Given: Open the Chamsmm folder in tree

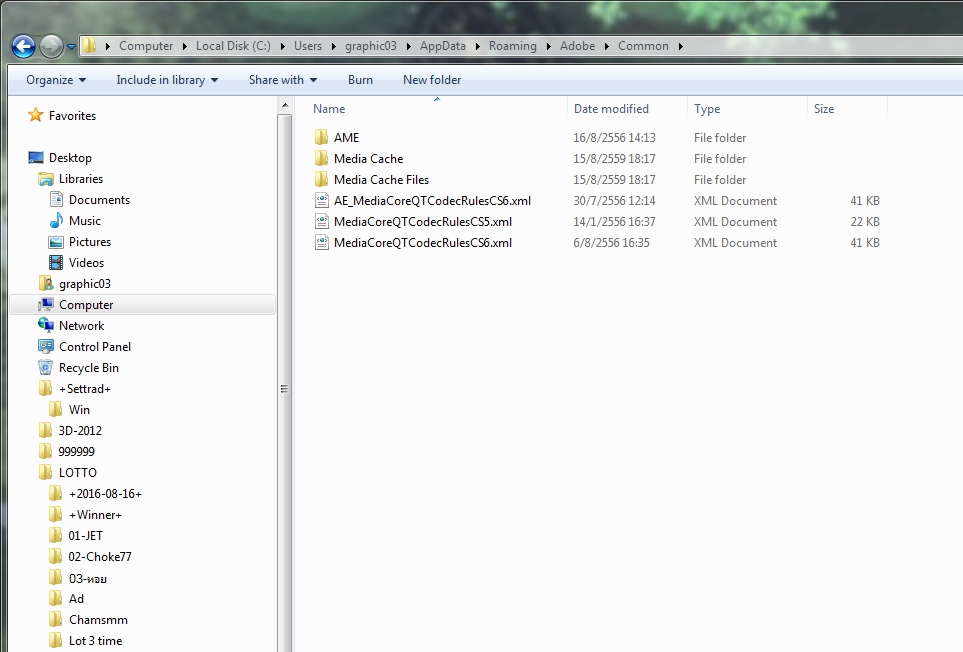Looking at the screenshot, I should point(98,619).
